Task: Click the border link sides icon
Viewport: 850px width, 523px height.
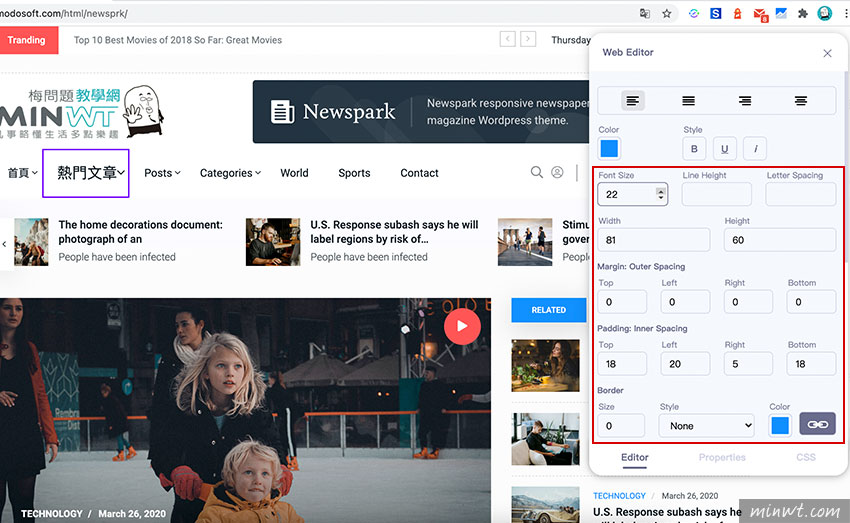Action: [x=817, y=424]
